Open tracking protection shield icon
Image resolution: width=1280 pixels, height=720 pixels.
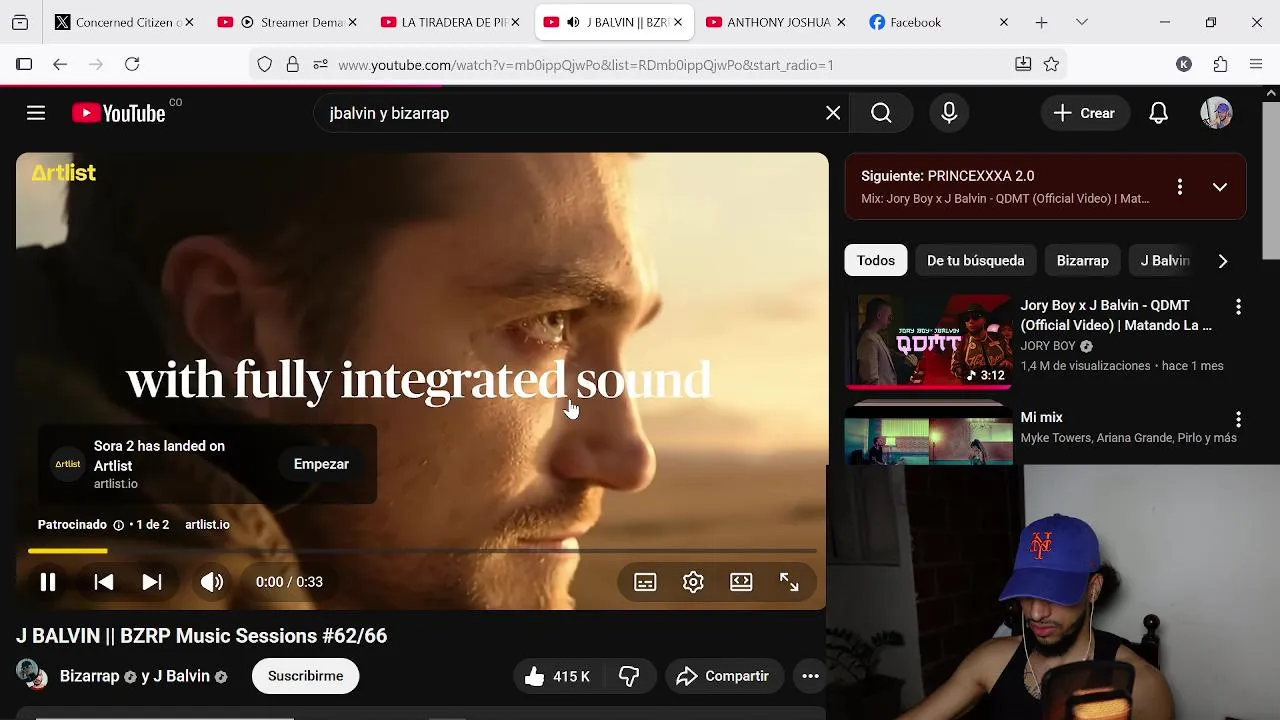[264, 64]
